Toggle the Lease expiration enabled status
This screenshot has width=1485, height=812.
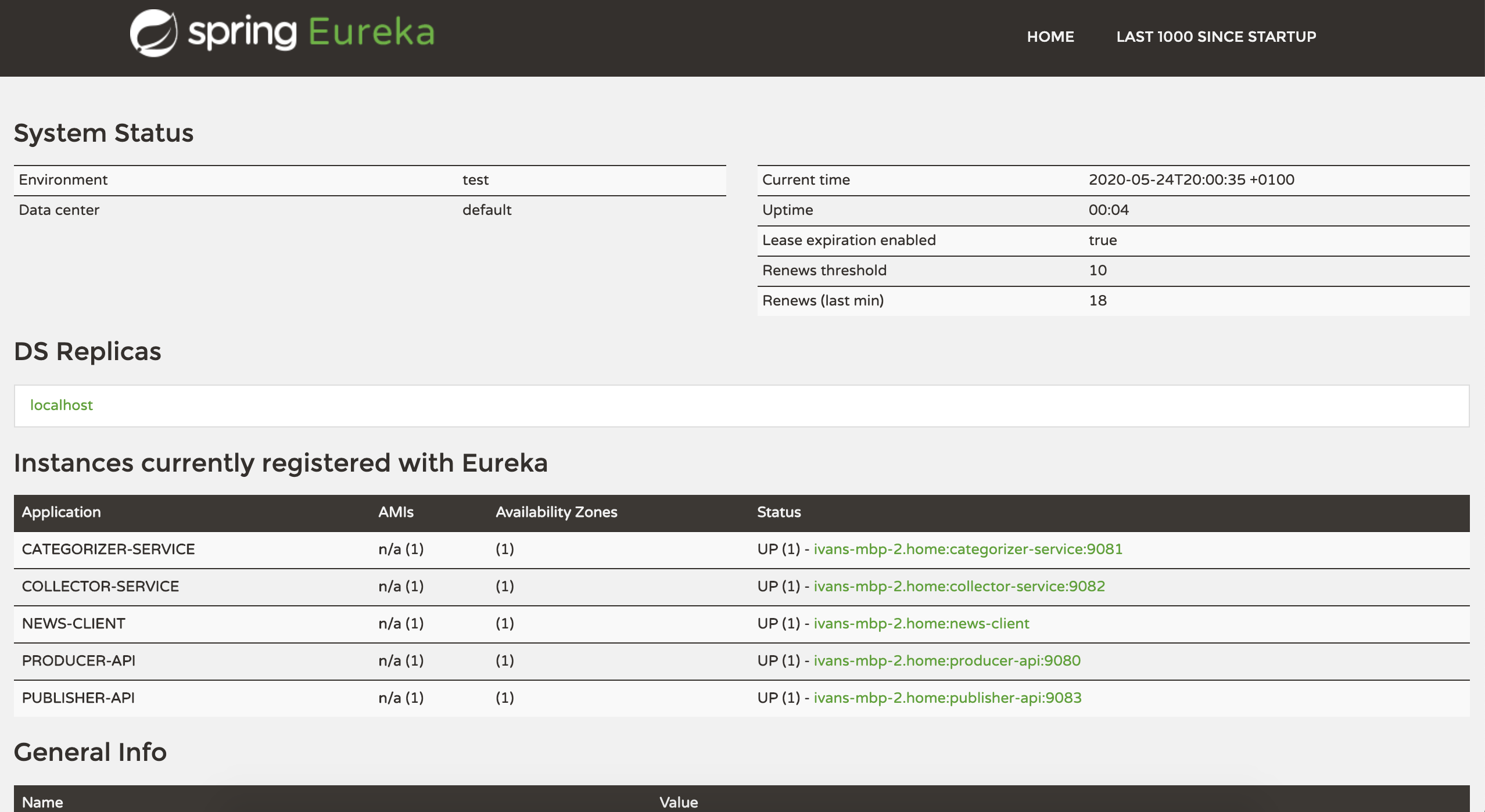tap(1103, 239)
